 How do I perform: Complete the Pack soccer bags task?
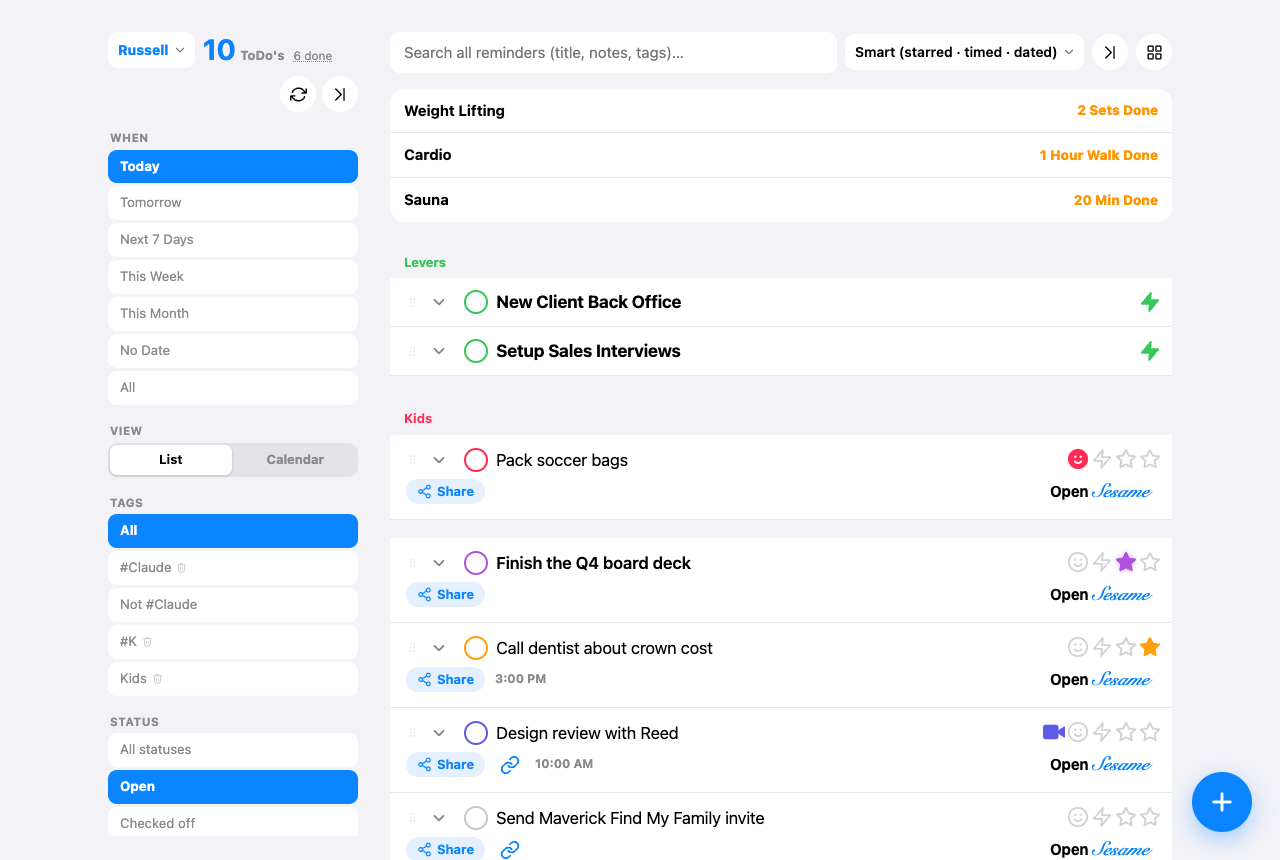[x=476, y=460]
